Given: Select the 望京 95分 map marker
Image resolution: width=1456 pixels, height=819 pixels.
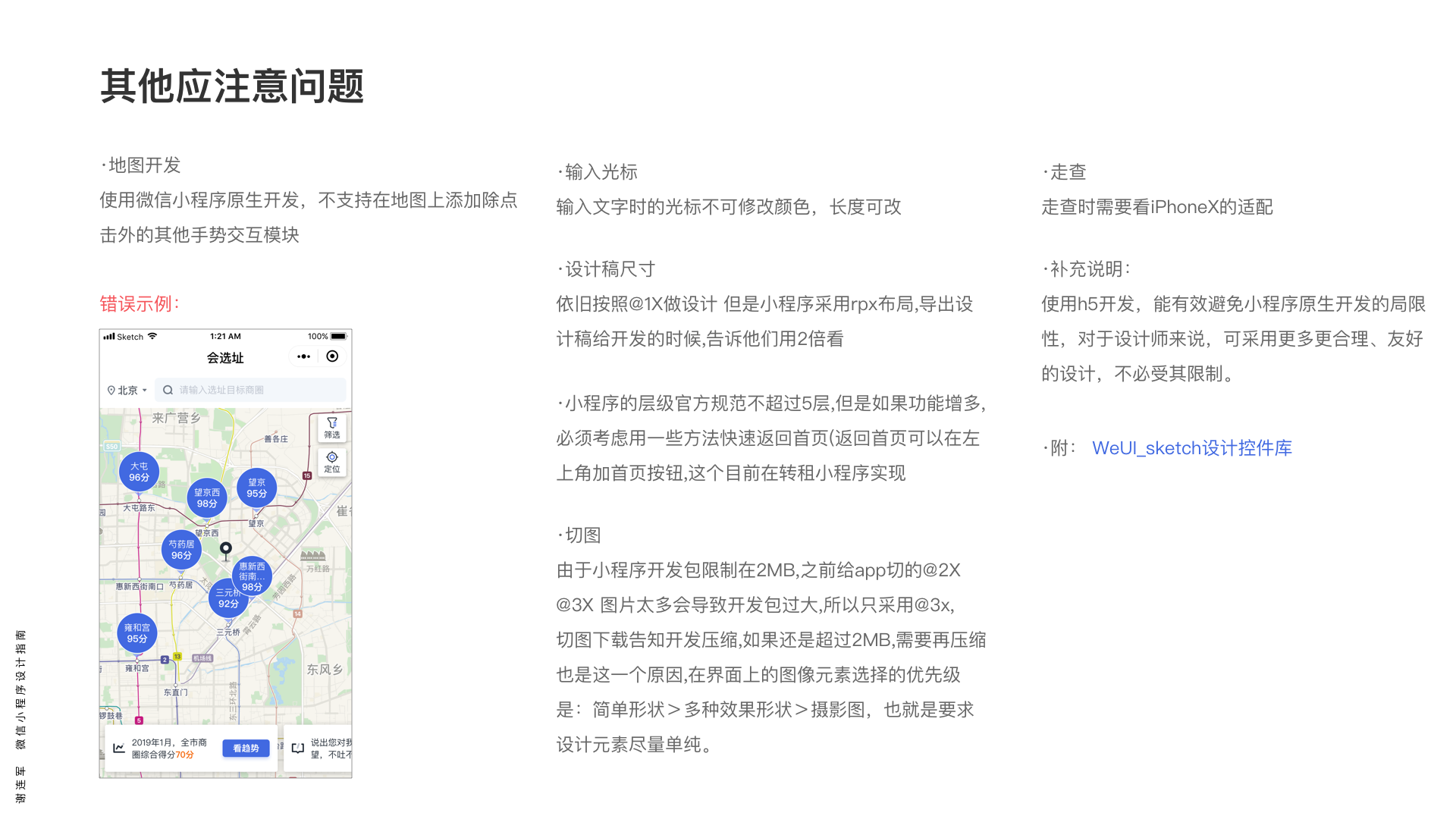Looking at the screenshot, I should pos(256,488).
